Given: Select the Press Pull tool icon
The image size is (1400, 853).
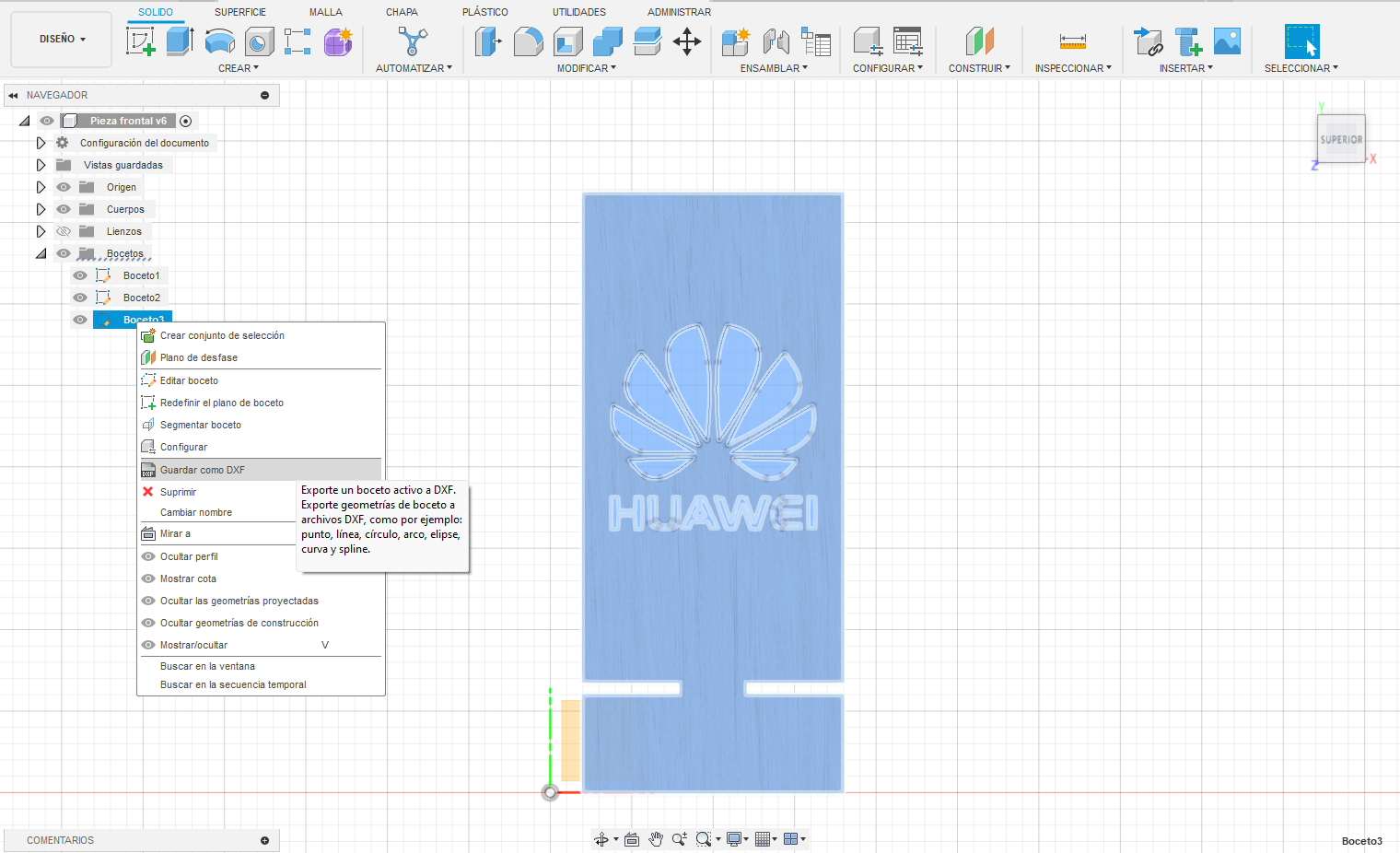Looking at the screenshot, I should 488,41.
